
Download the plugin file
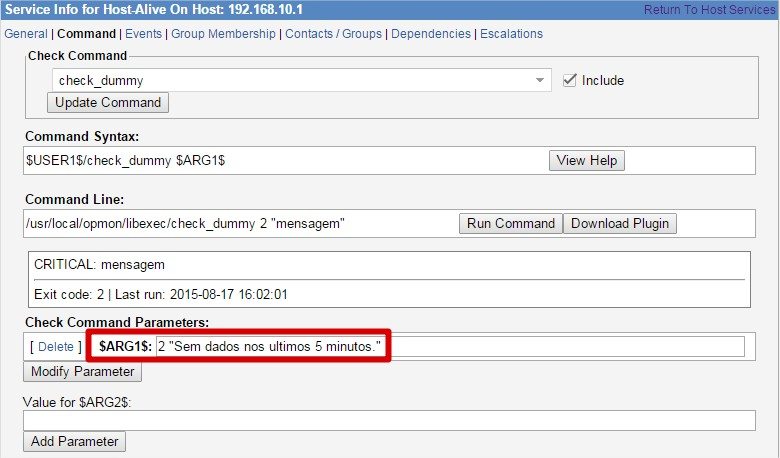pos(620,223)
